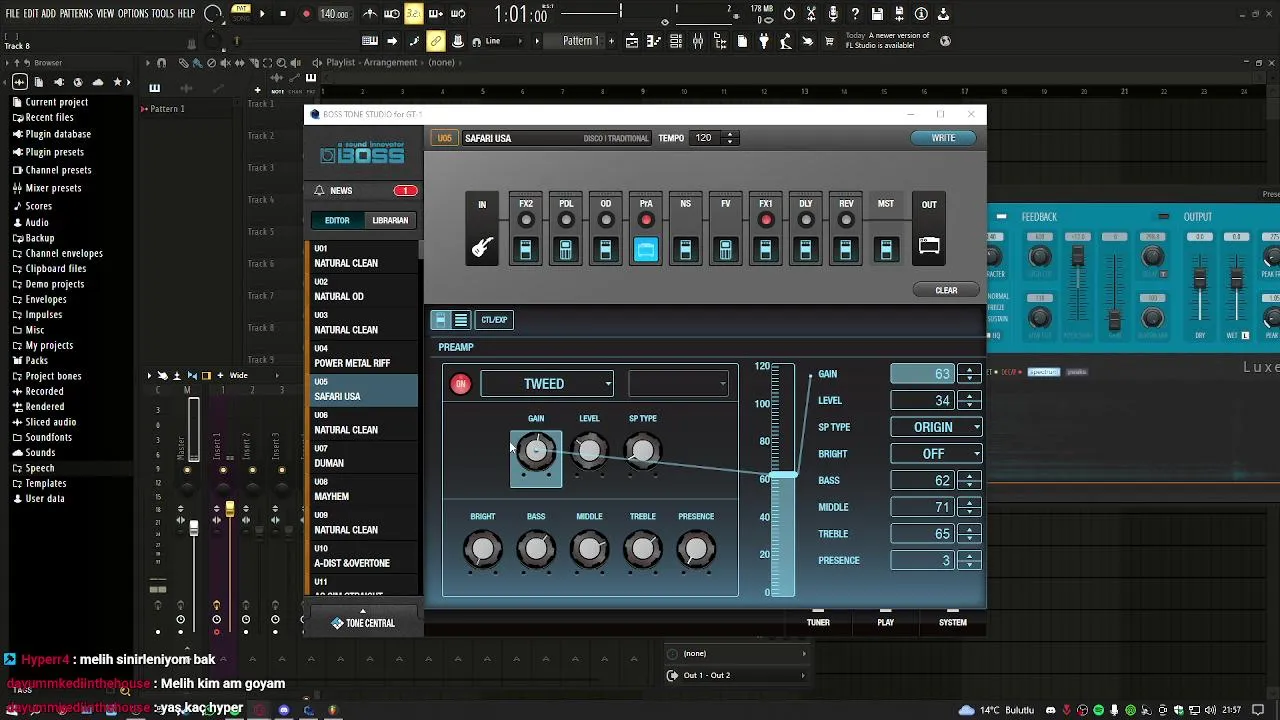The image size is (1280, 720).
Task: Open the empty dropdown beside TWEED
Action: 679,384
